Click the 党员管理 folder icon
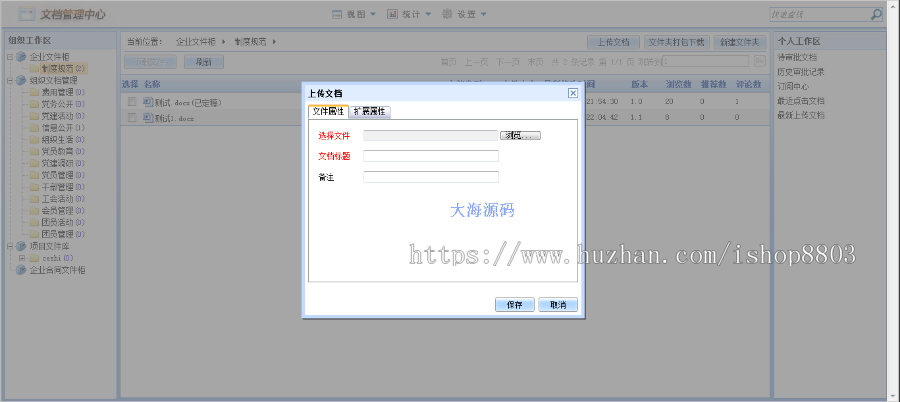The image size is (900, 402). click(x=34, y=175)
